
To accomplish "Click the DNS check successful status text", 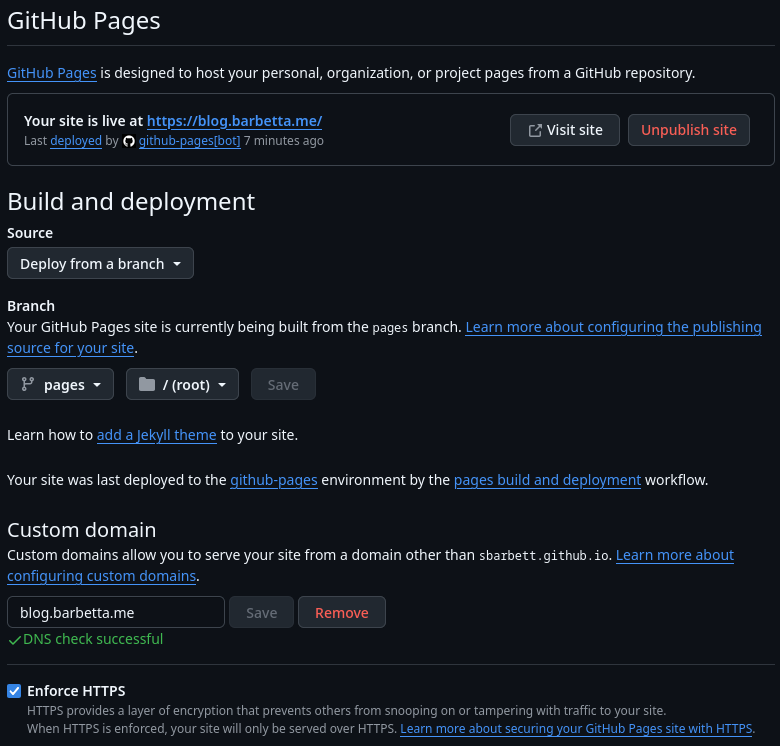I will 93,639.
